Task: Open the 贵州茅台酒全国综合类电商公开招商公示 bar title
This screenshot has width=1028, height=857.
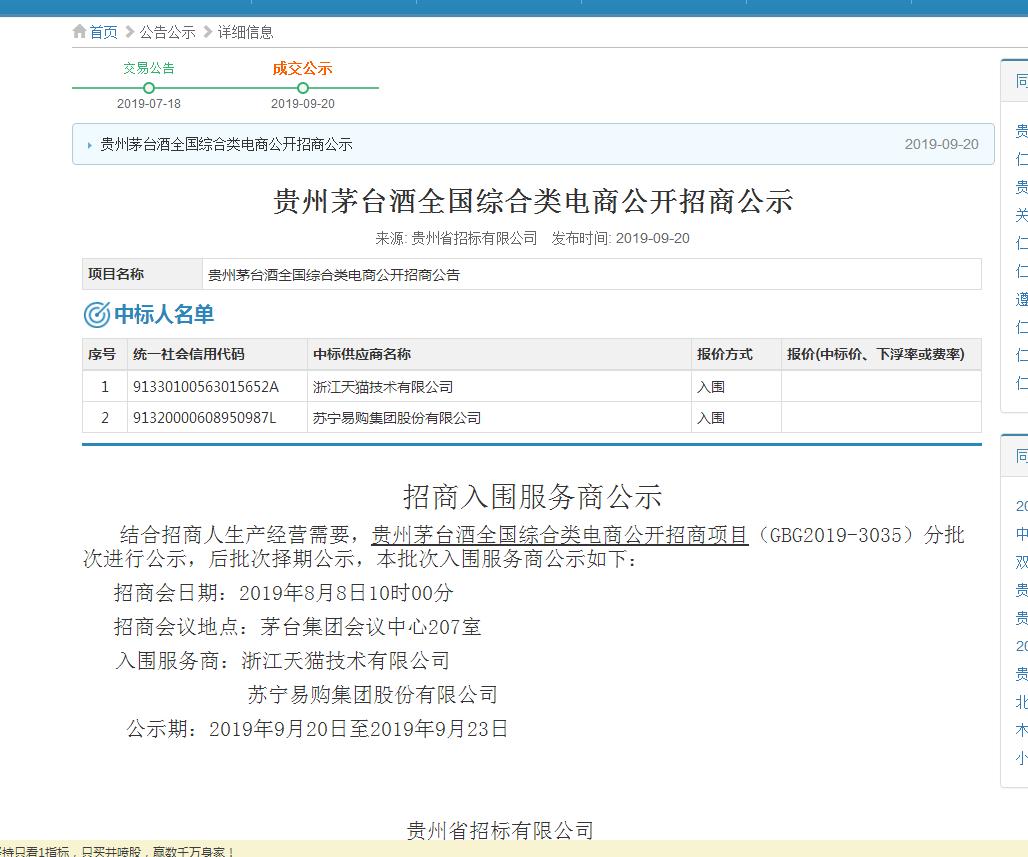Action: [x=226, y=144]
